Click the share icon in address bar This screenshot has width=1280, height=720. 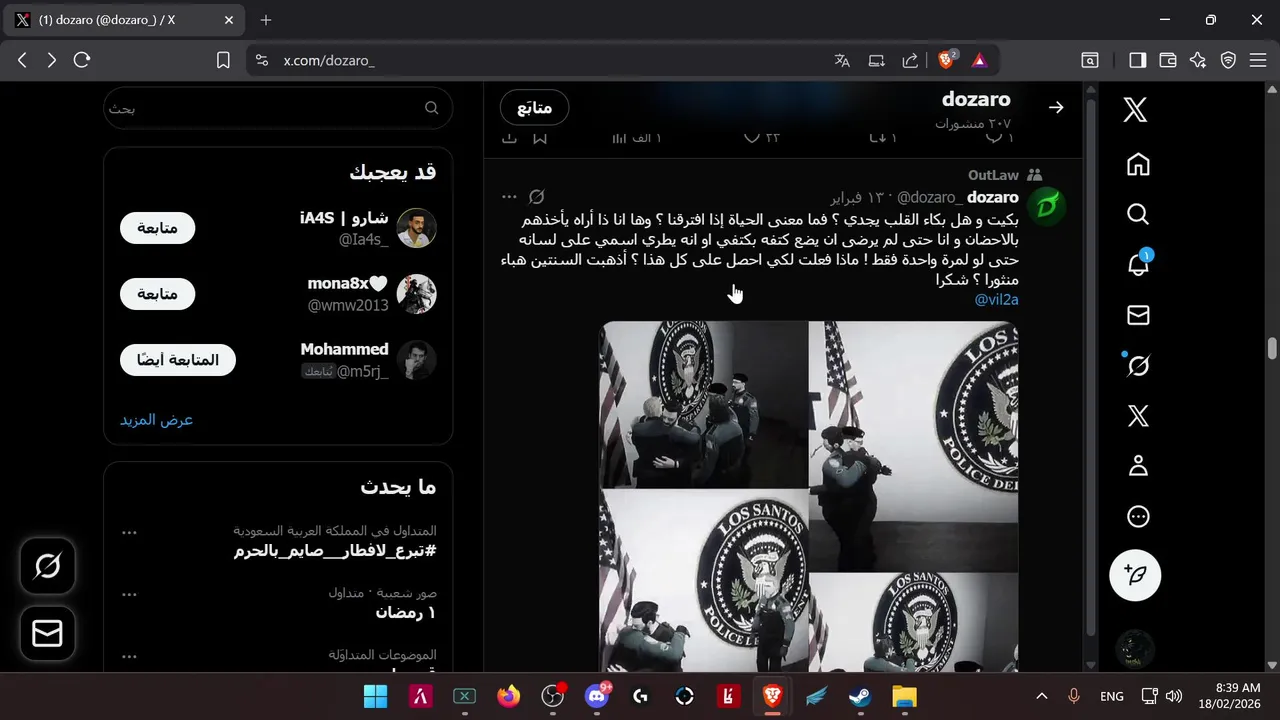[x=910, y=60]
